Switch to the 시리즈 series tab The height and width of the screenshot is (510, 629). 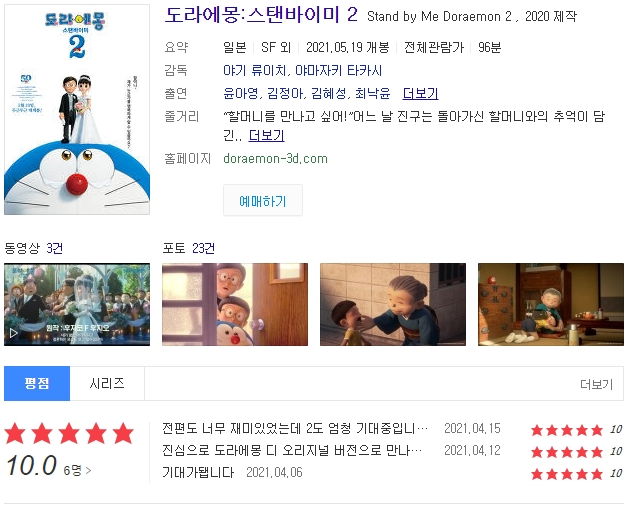[107, 383]
